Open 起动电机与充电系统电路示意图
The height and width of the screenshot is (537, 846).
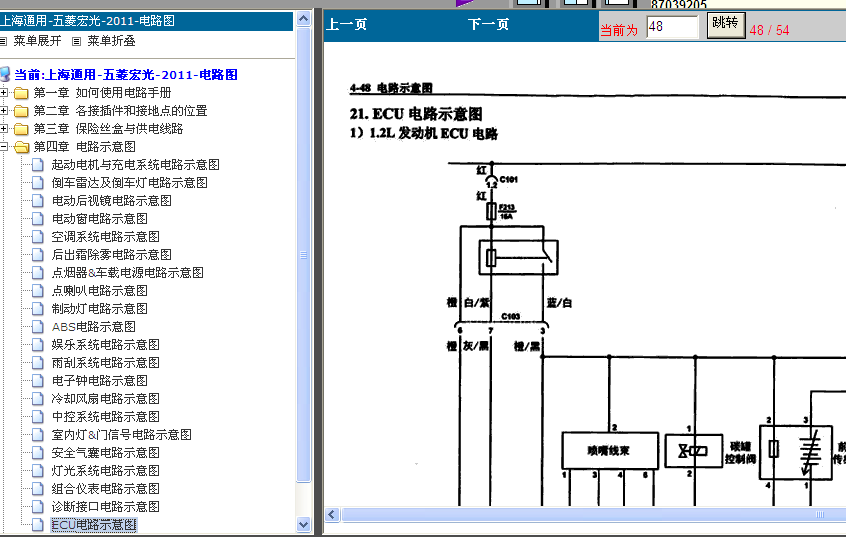click(x=135, y=165)
